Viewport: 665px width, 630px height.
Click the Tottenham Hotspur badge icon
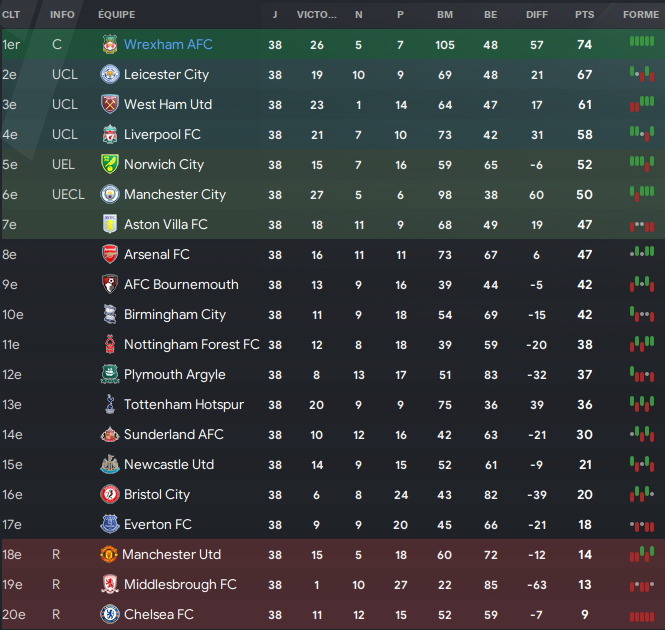[110, 405]
